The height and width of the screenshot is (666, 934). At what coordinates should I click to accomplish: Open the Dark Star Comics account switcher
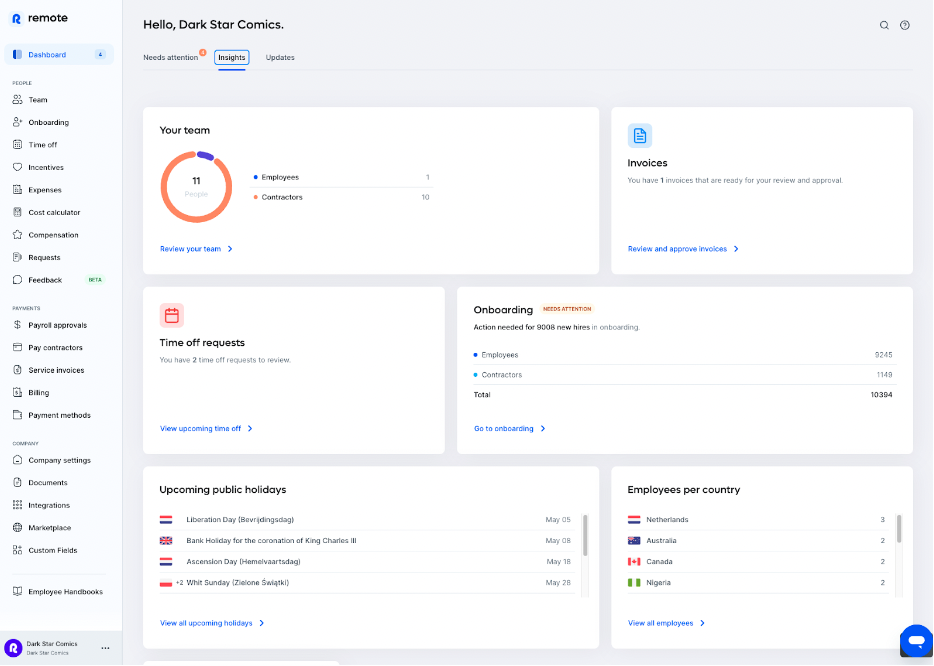[44, 648]
